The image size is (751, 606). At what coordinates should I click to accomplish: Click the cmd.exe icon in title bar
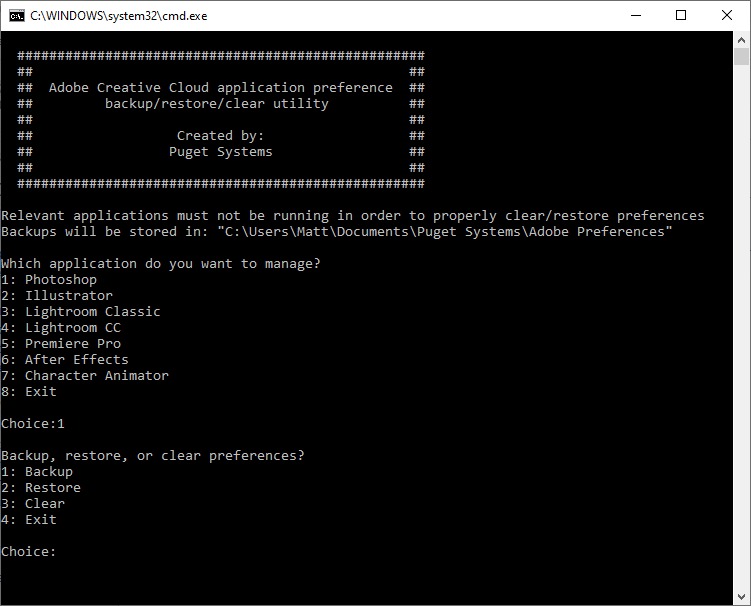pos(17,15)
